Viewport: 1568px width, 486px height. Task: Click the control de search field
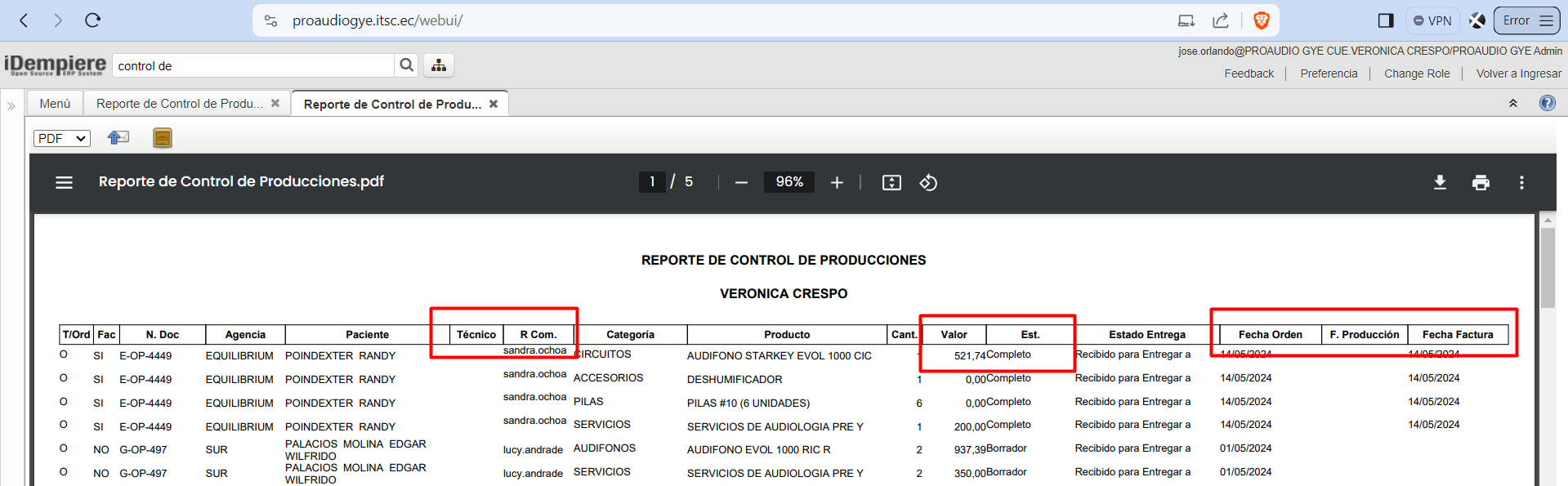coord(253,65)
